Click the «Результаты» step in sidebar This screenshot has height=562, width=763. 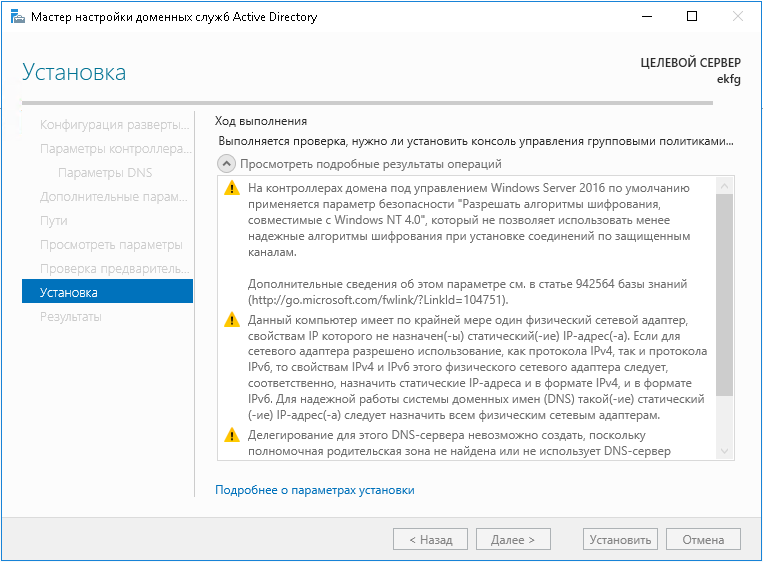click(x=70, y=317)
